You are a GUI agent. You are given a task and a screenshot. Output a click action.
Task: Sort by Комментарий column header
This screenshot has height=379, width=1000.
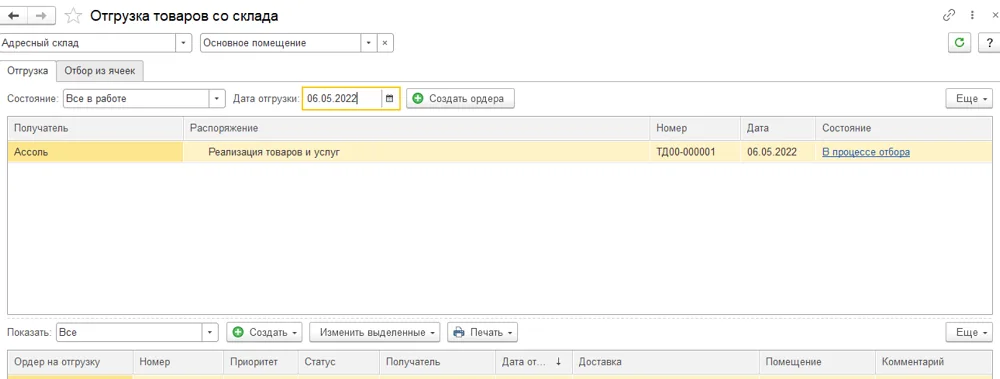point(934,362)
